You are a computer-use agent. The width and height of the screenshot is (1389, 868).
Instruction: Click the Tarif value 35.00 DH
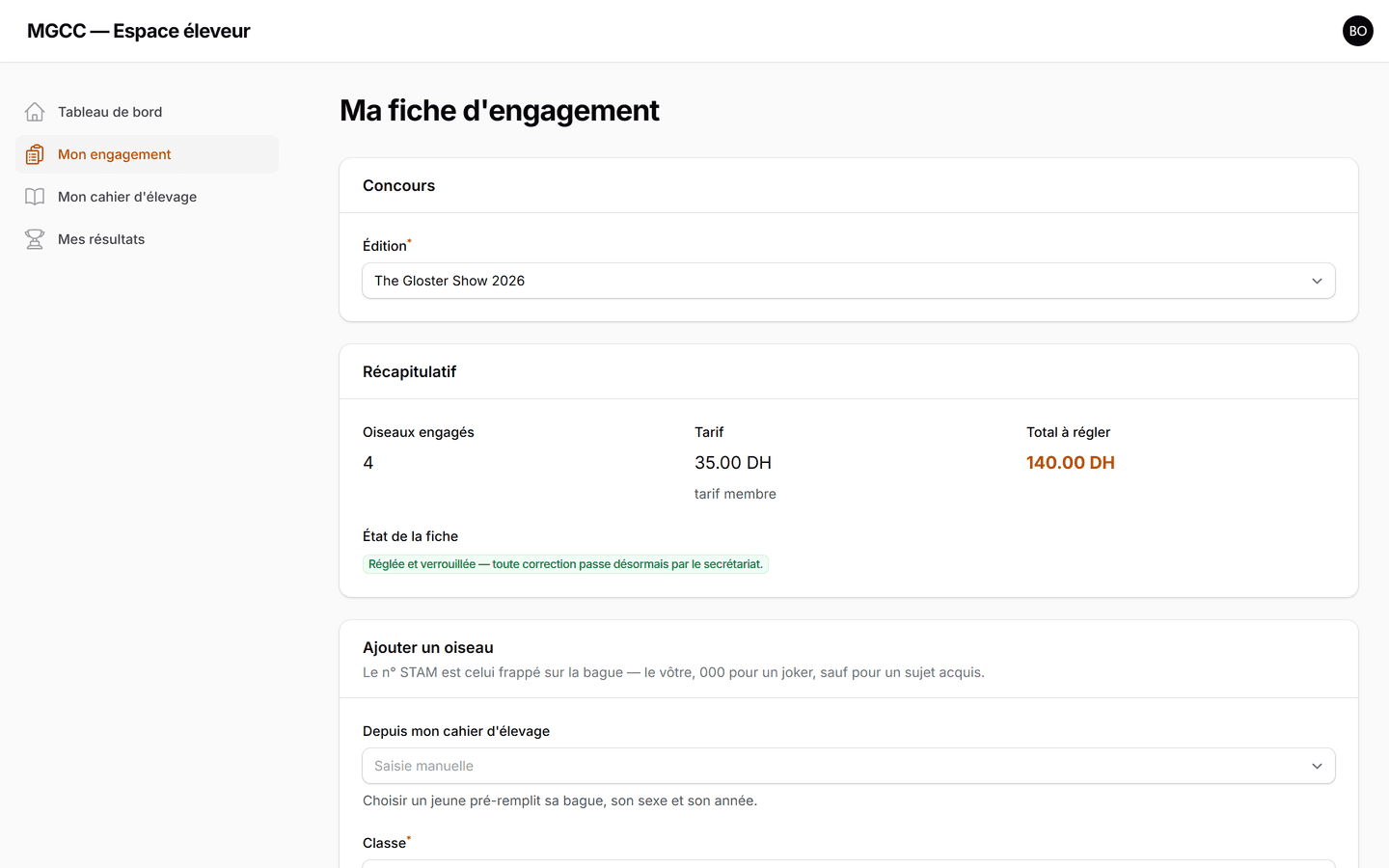(733, 463)
